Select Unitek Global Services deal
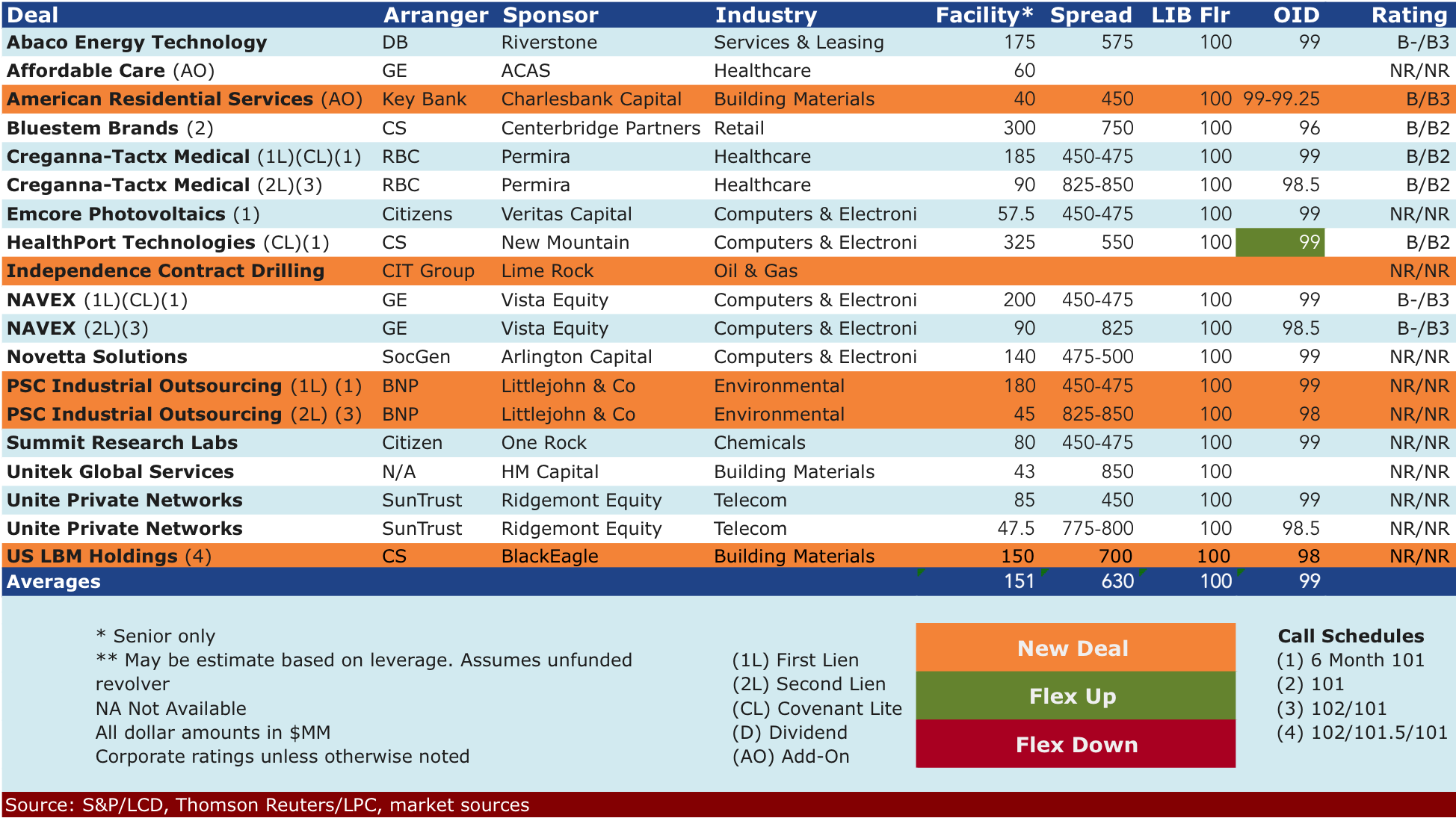Viewport: 1456px width, 818px height. click(x=120, y=472)
